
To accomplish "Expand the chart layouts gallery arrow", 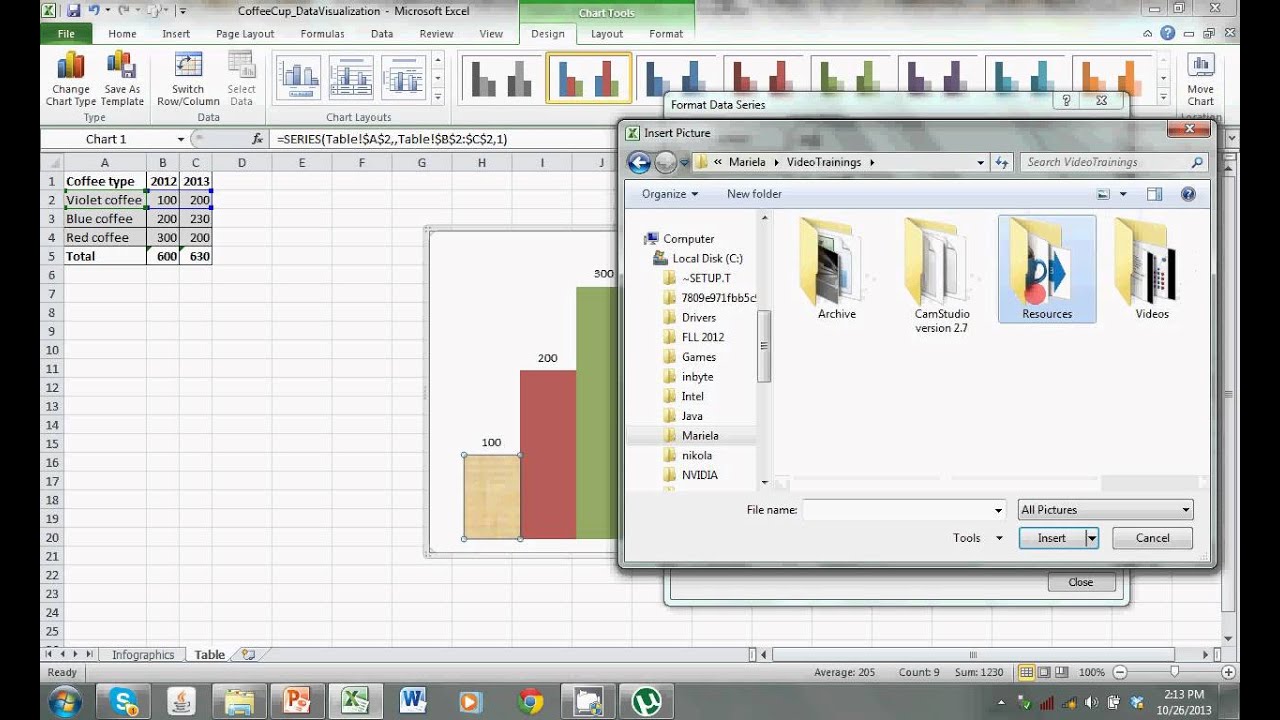I will (438, 97).
